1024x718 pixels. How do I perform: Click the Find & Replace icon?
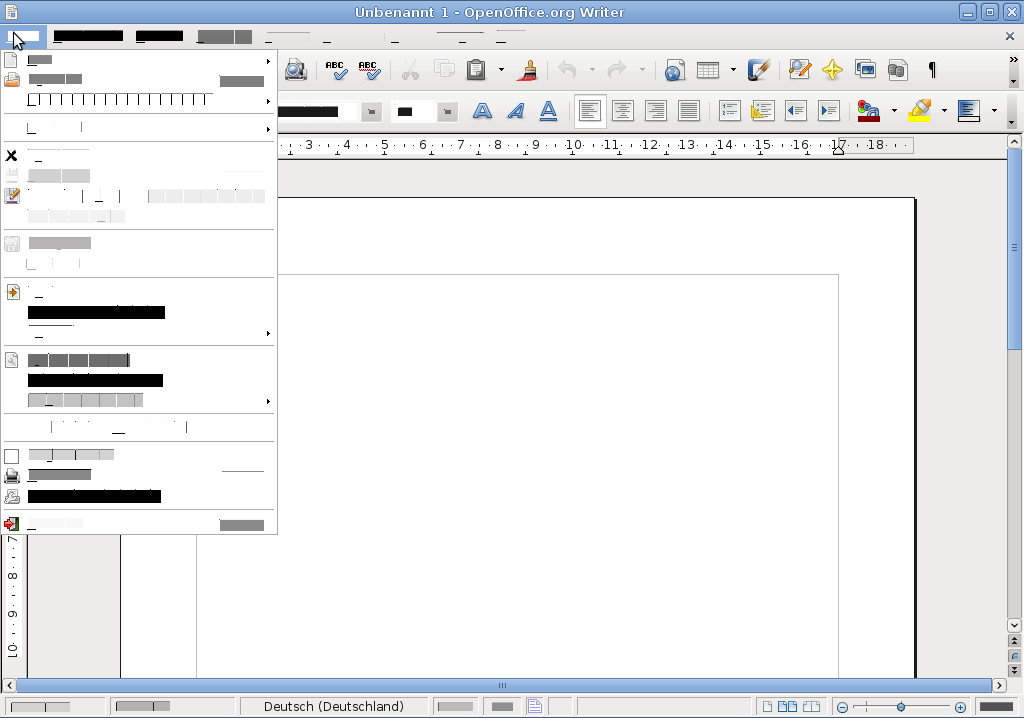[799, 70]
